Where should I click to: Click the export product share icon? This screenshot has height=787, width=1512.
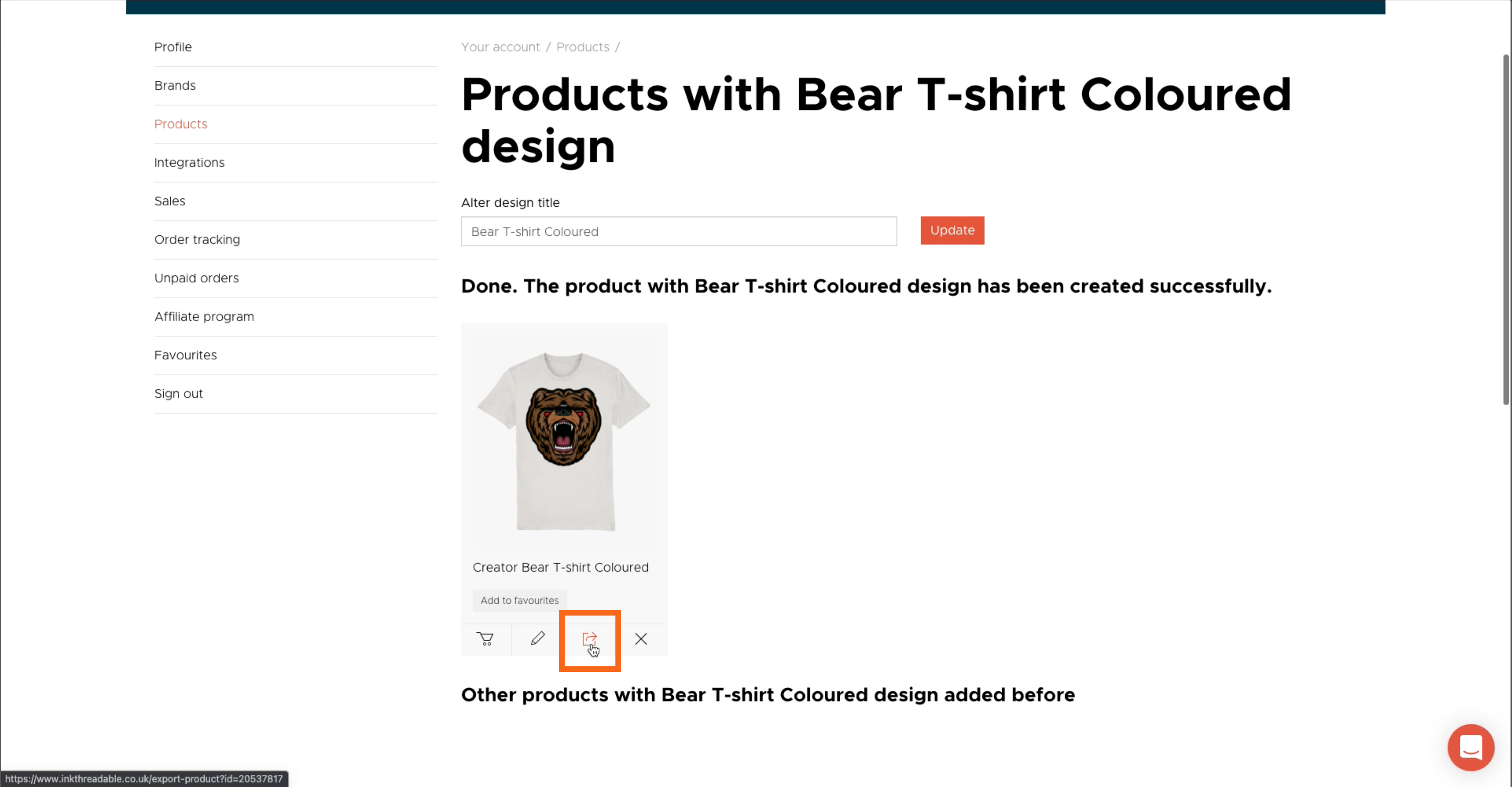click(589, 639)
